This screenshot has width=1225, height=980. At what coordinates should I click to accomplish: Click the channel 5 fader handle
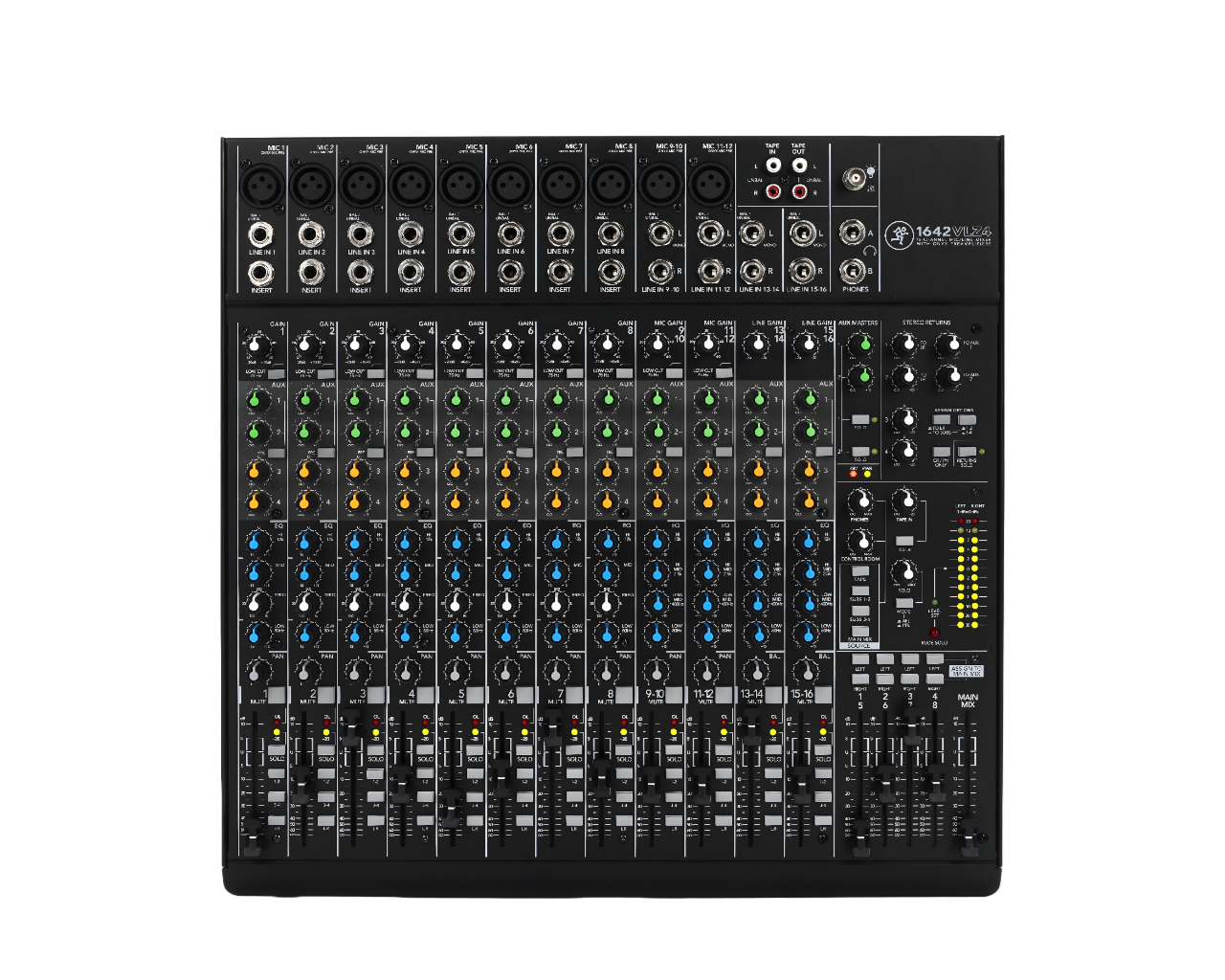[451, 806]
